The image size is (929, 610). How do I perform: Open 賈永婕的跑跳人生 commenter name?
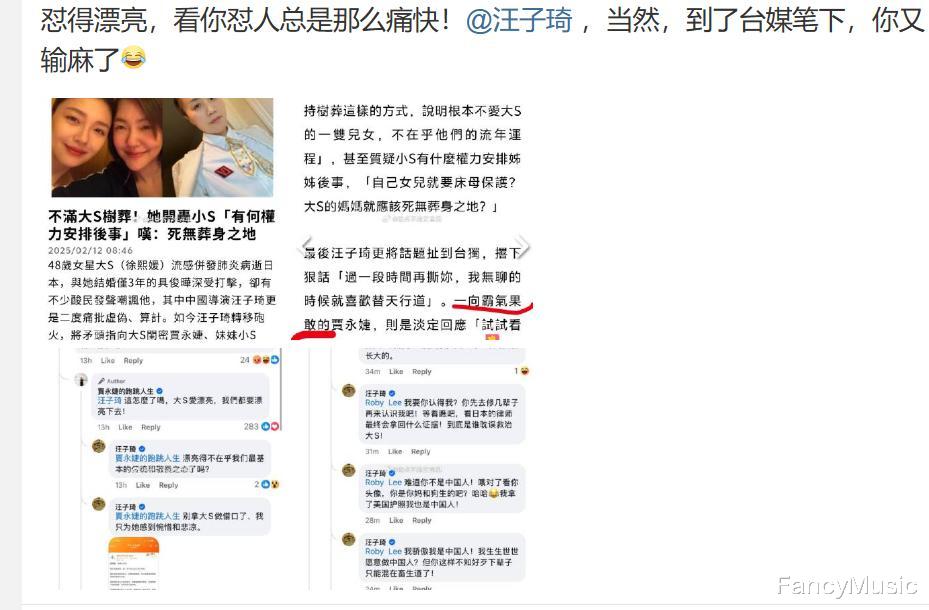[x=126, y=391]
